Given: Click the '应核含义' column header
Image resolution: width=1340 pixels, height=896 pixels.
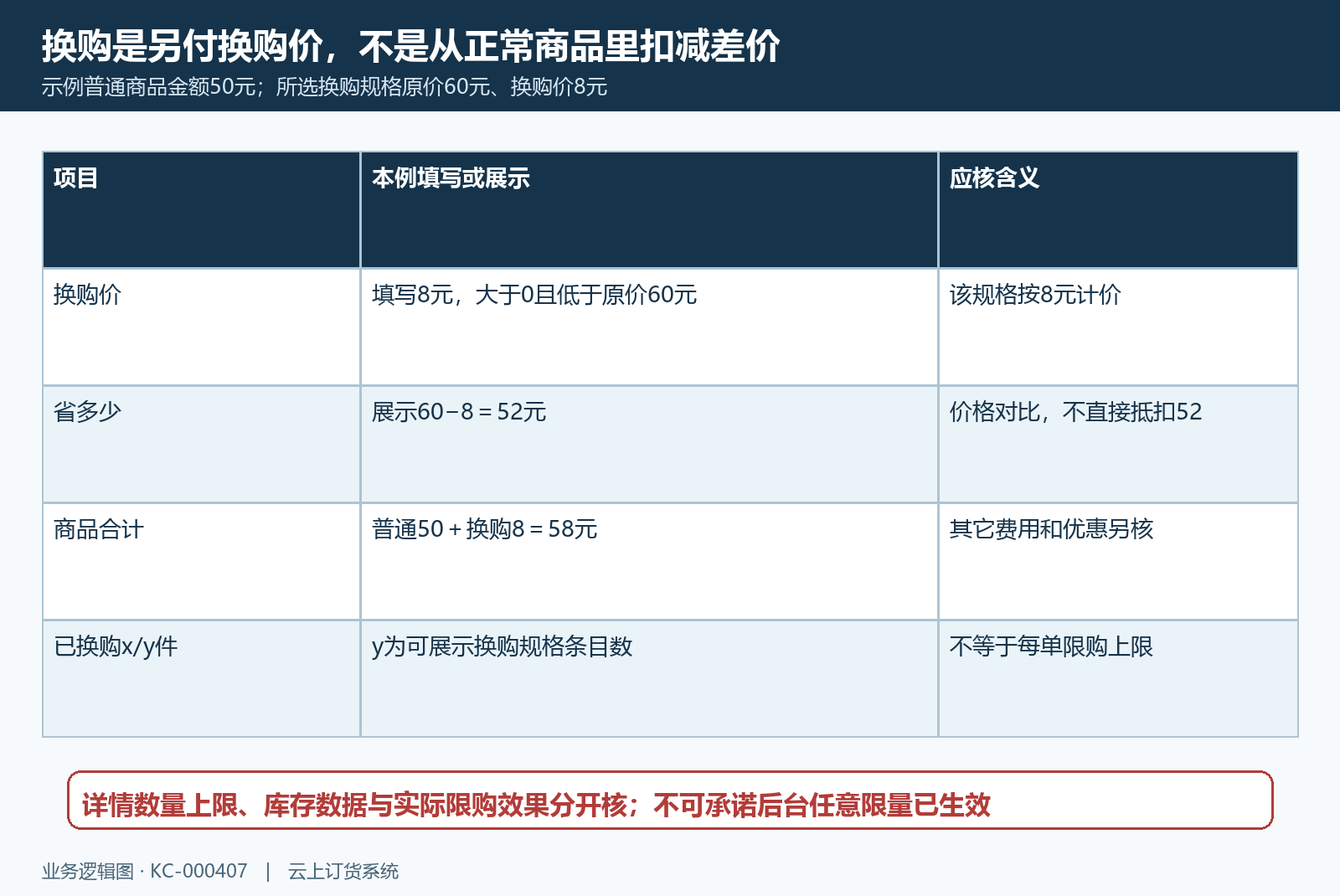Looking at the screenshot, I should [1118, 210].
